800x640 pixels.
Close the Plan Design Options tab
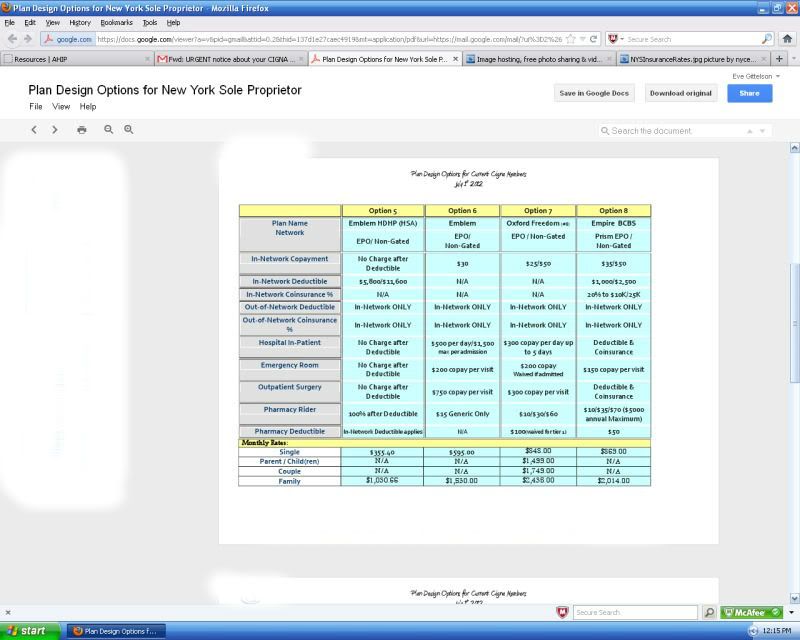click(x=456, y=59)
